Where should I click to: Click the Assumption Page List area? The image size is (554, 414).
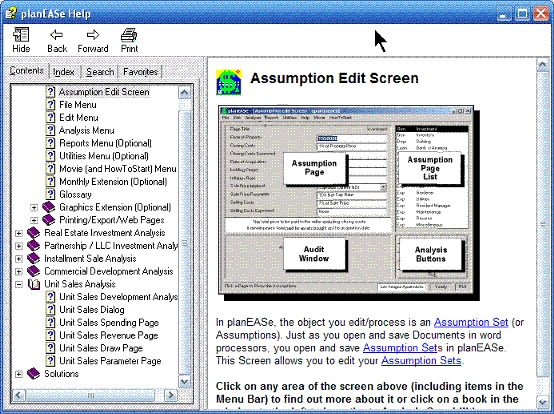430,168
